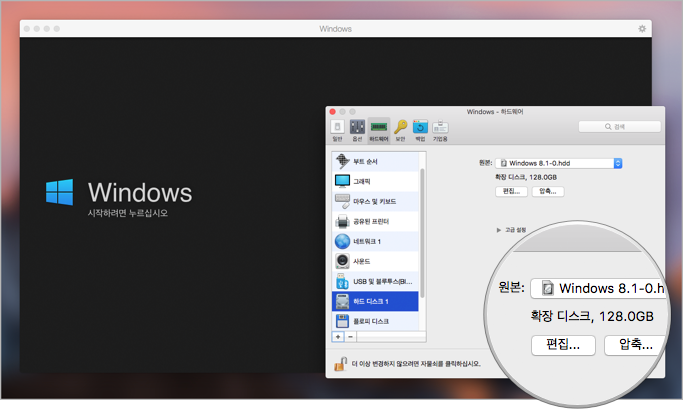Select 그래픽 in hardware list
This screenshot has height=409, width=683.
[375, 181]
